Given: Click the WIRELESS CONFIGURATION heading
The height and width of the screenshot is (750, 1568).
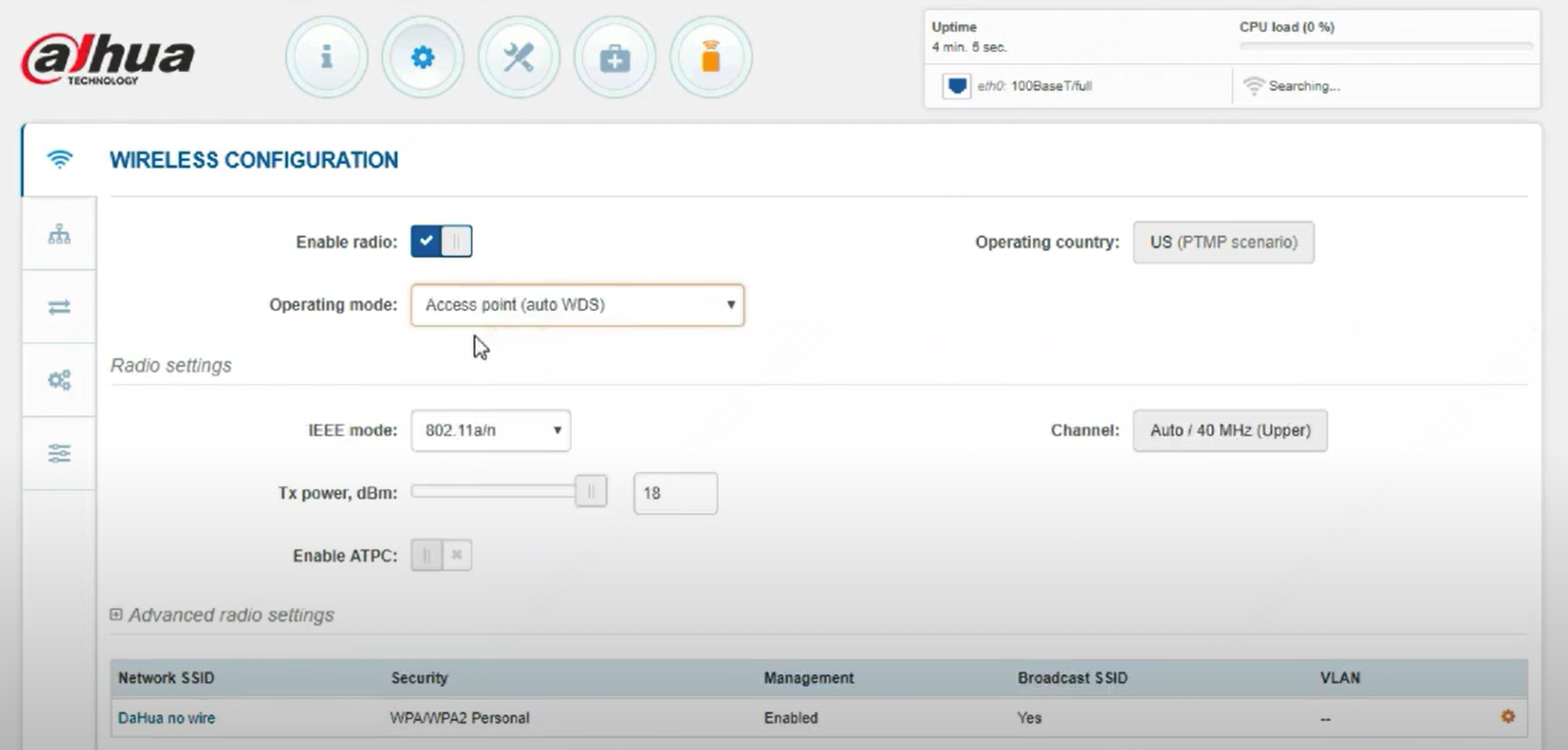Looking at the screenshot, I should pos(254,160).
